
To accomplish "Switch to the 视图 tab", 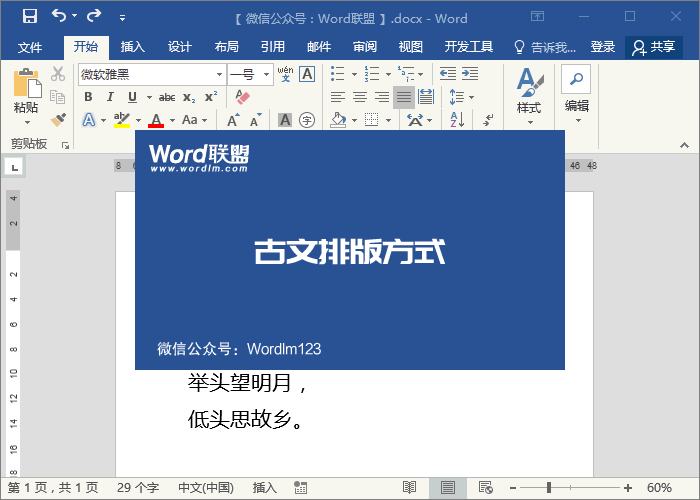I will pos(411,47).
